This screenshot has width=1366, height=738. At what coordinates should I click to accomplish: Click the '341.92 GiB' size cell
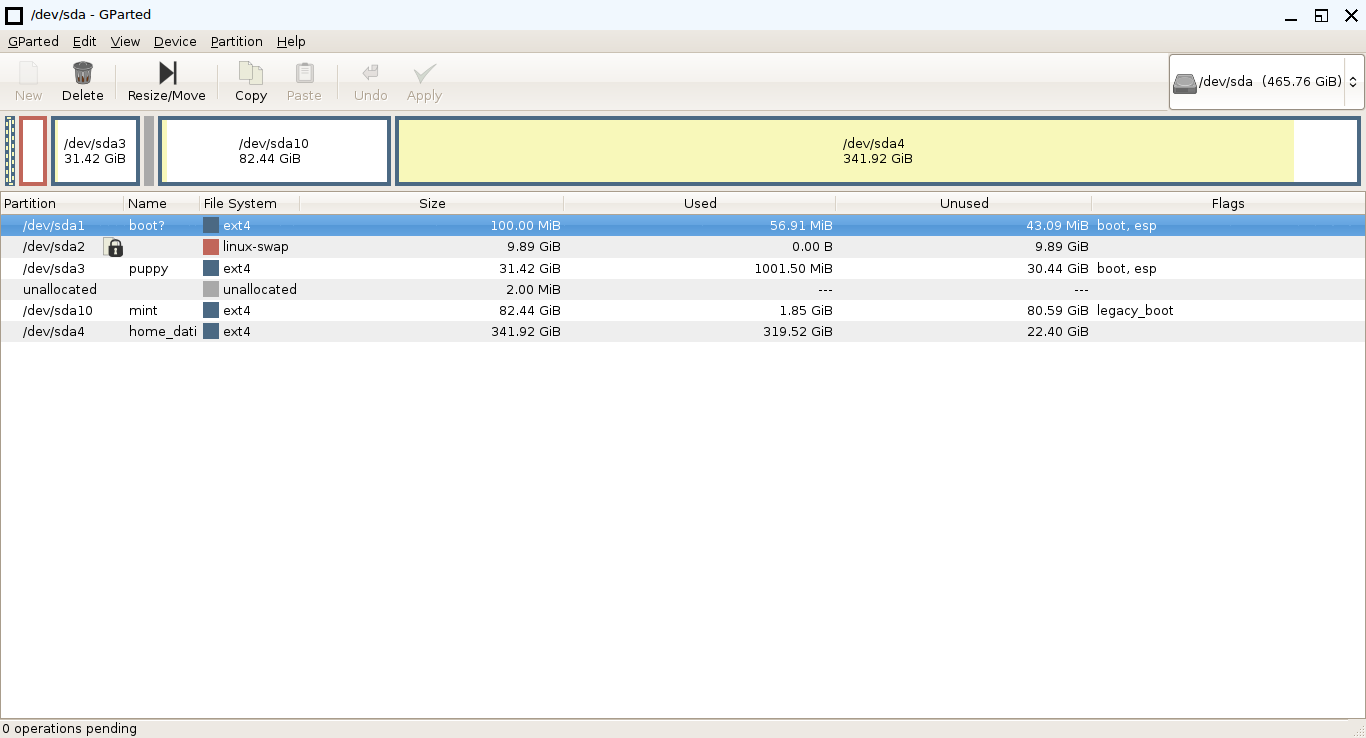[x=526, y=332]
